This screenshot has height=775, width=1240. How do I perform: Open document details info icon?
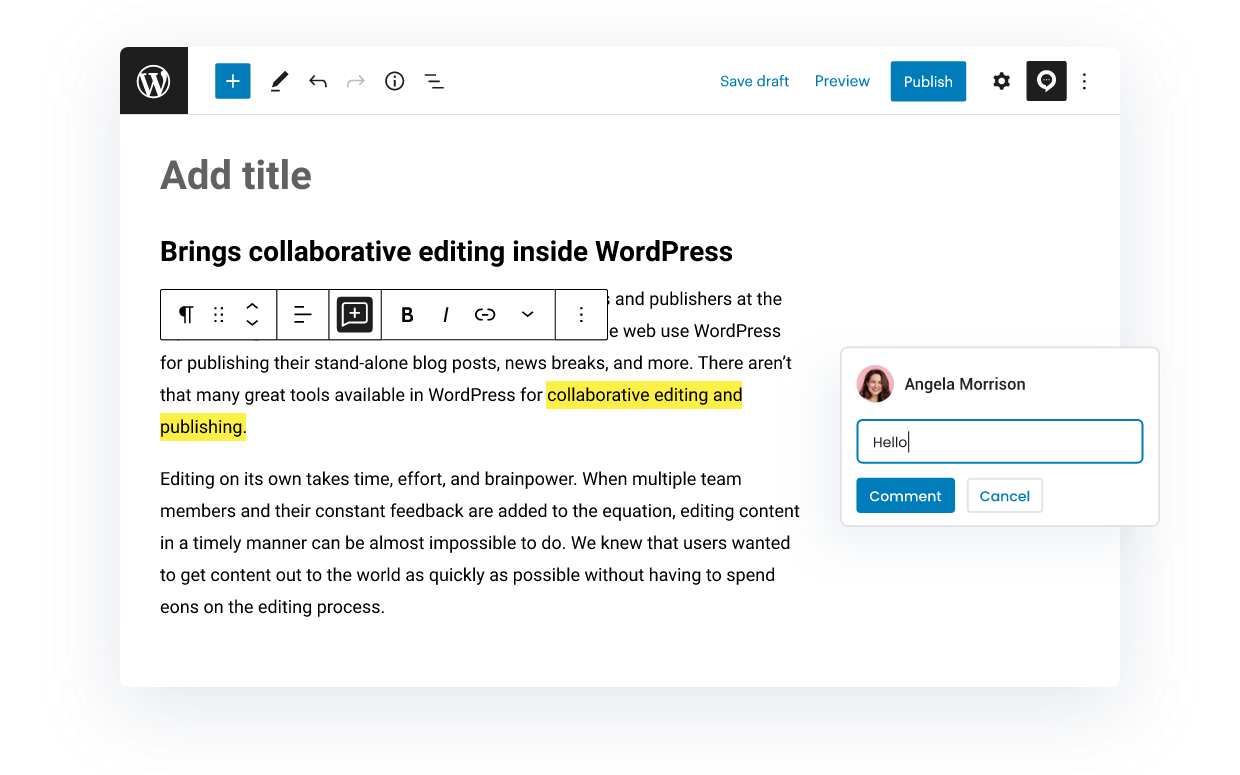click(x=395, y=82)
